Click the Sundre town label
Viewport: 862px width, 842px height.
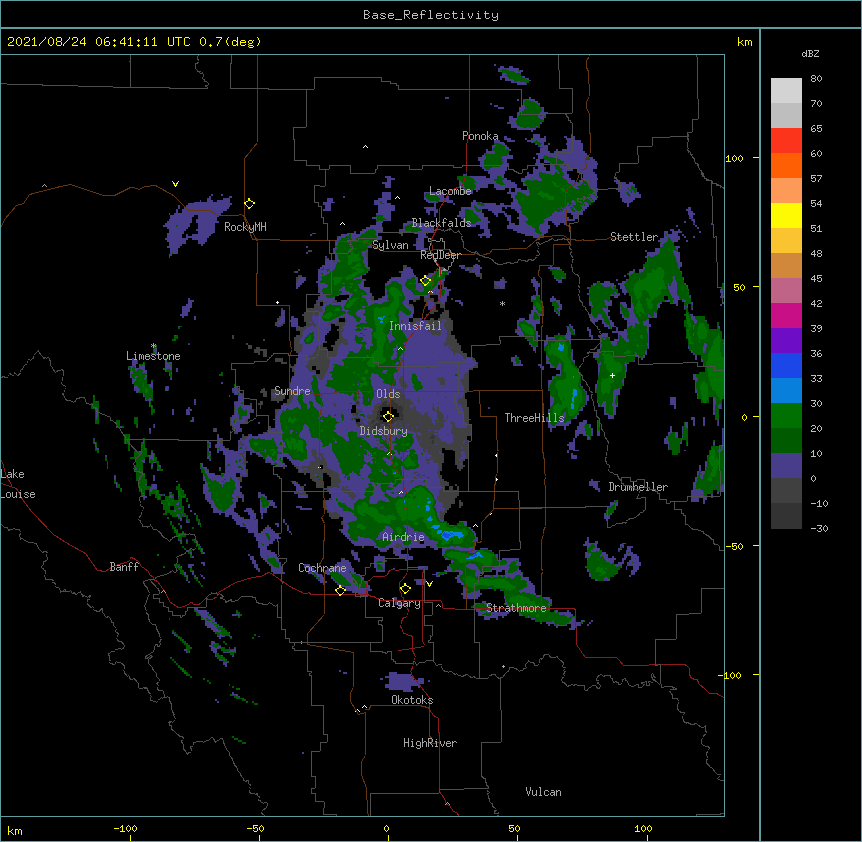[x=292, y=391]
